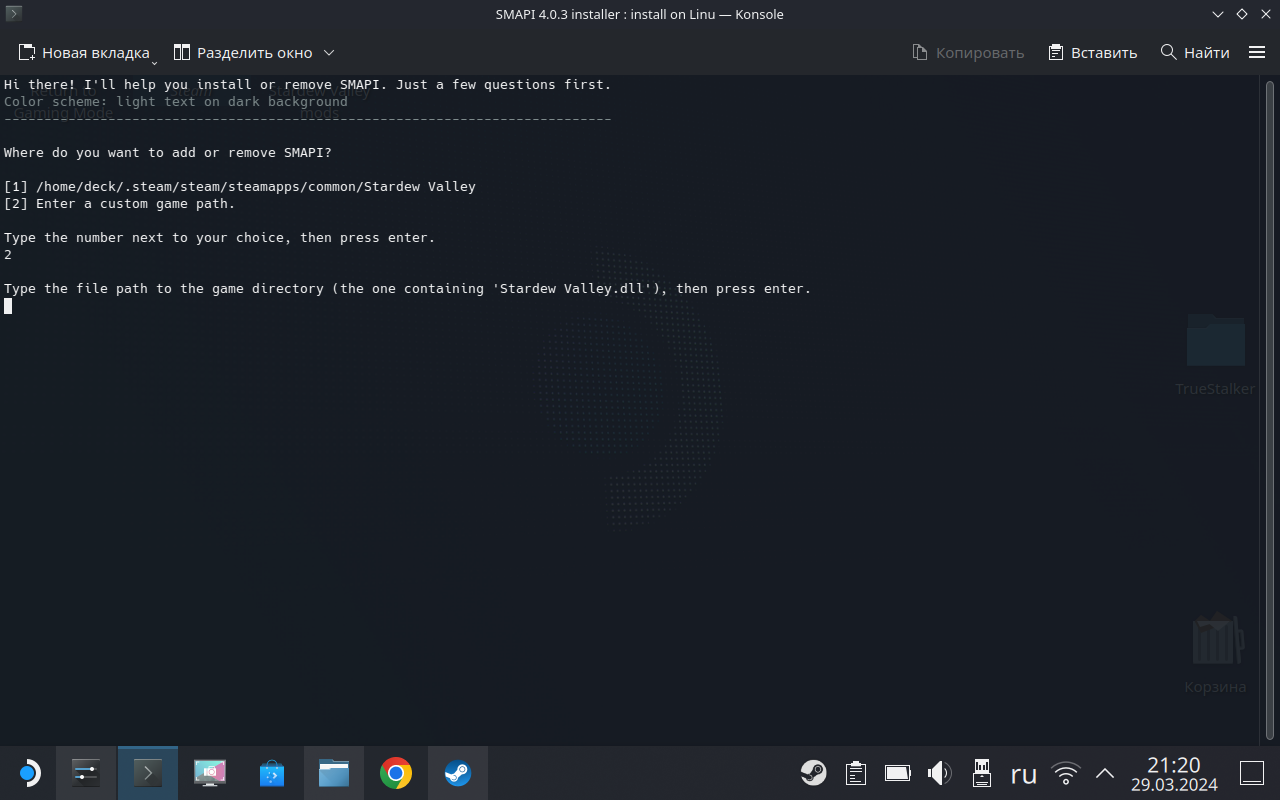Viewport: 1280px width, 800px height.
Task: Open the volume control in the system tray
Action: 939,773
